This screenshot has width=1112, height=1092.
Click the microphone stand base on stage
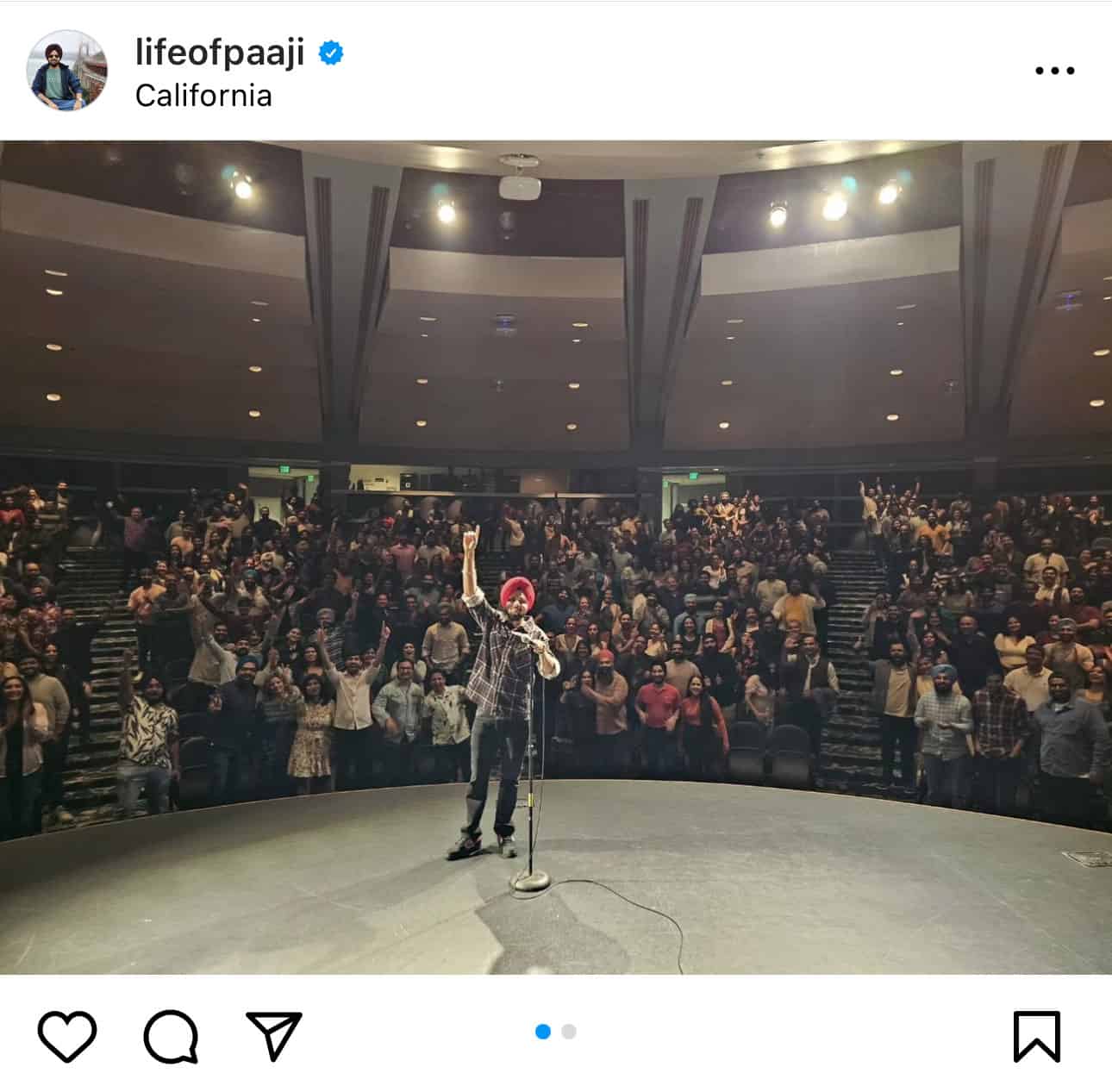529,881
